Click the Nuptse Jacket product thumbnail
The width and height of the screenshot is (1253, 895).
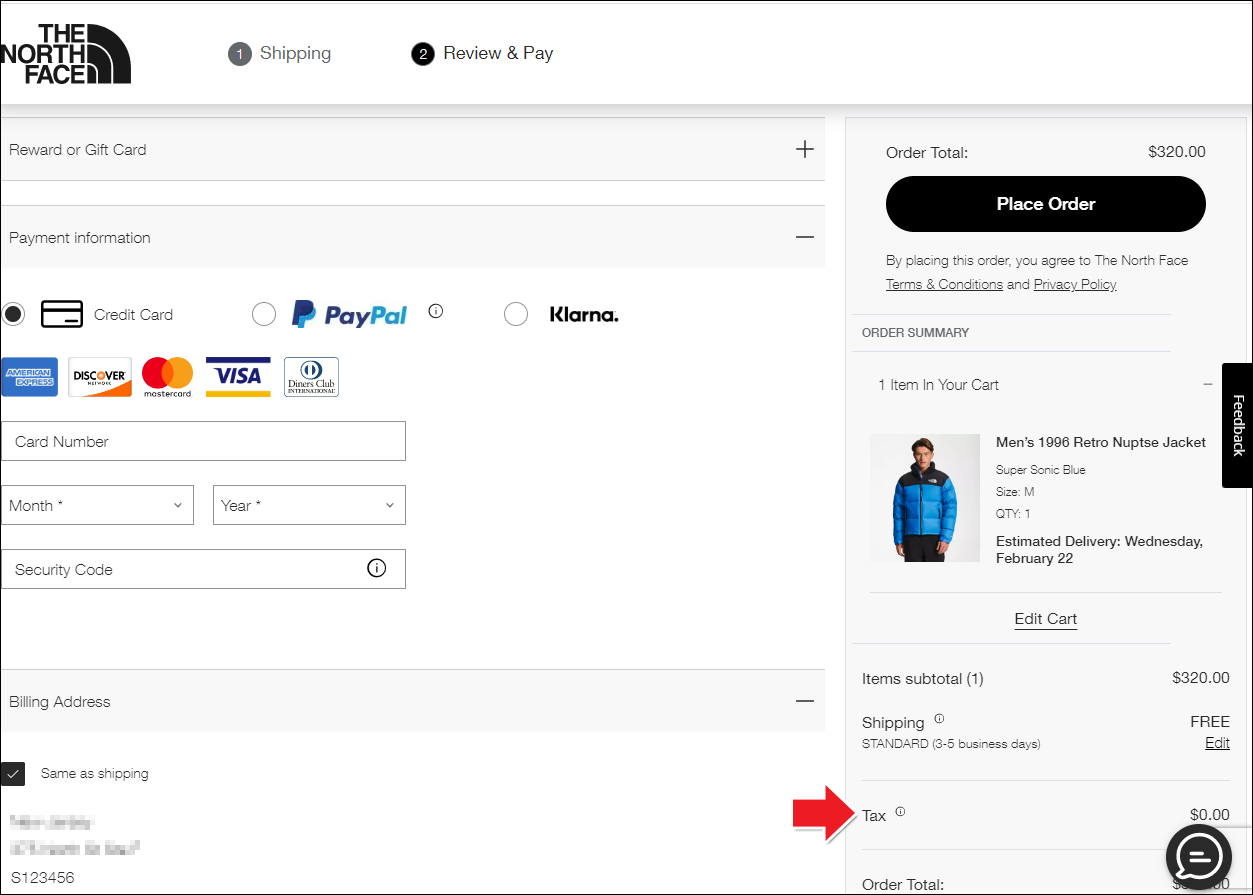pyautogui.click(x=925, y=498)
